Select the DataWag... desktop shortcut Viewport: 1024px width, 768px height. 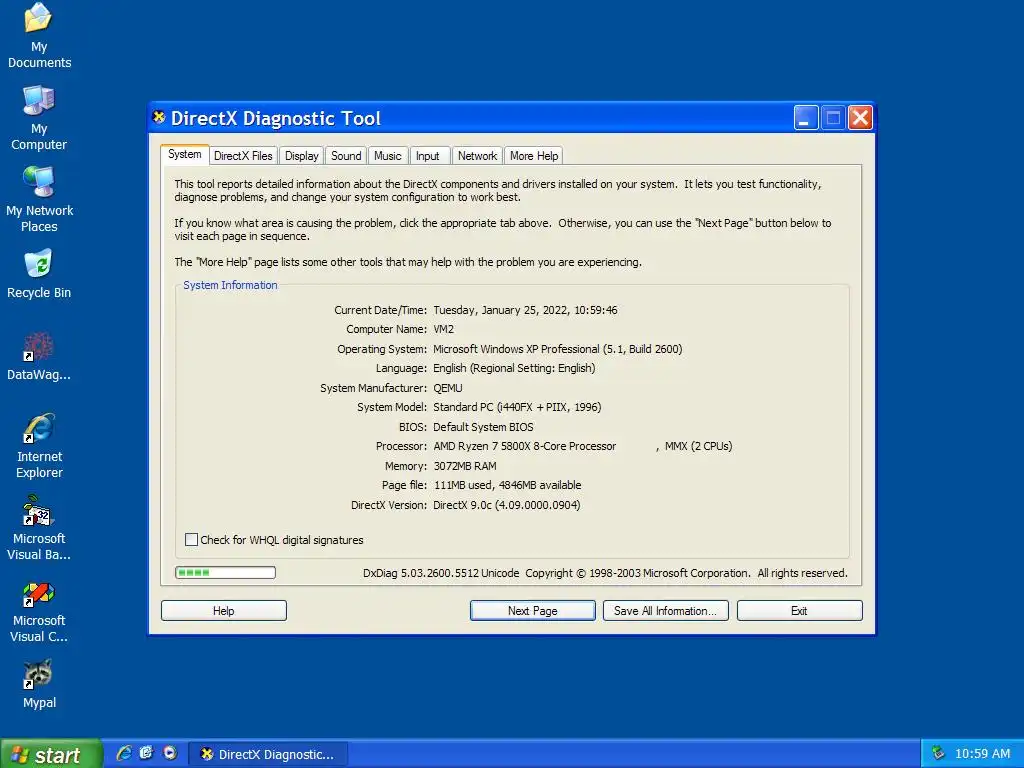(39, 356)
